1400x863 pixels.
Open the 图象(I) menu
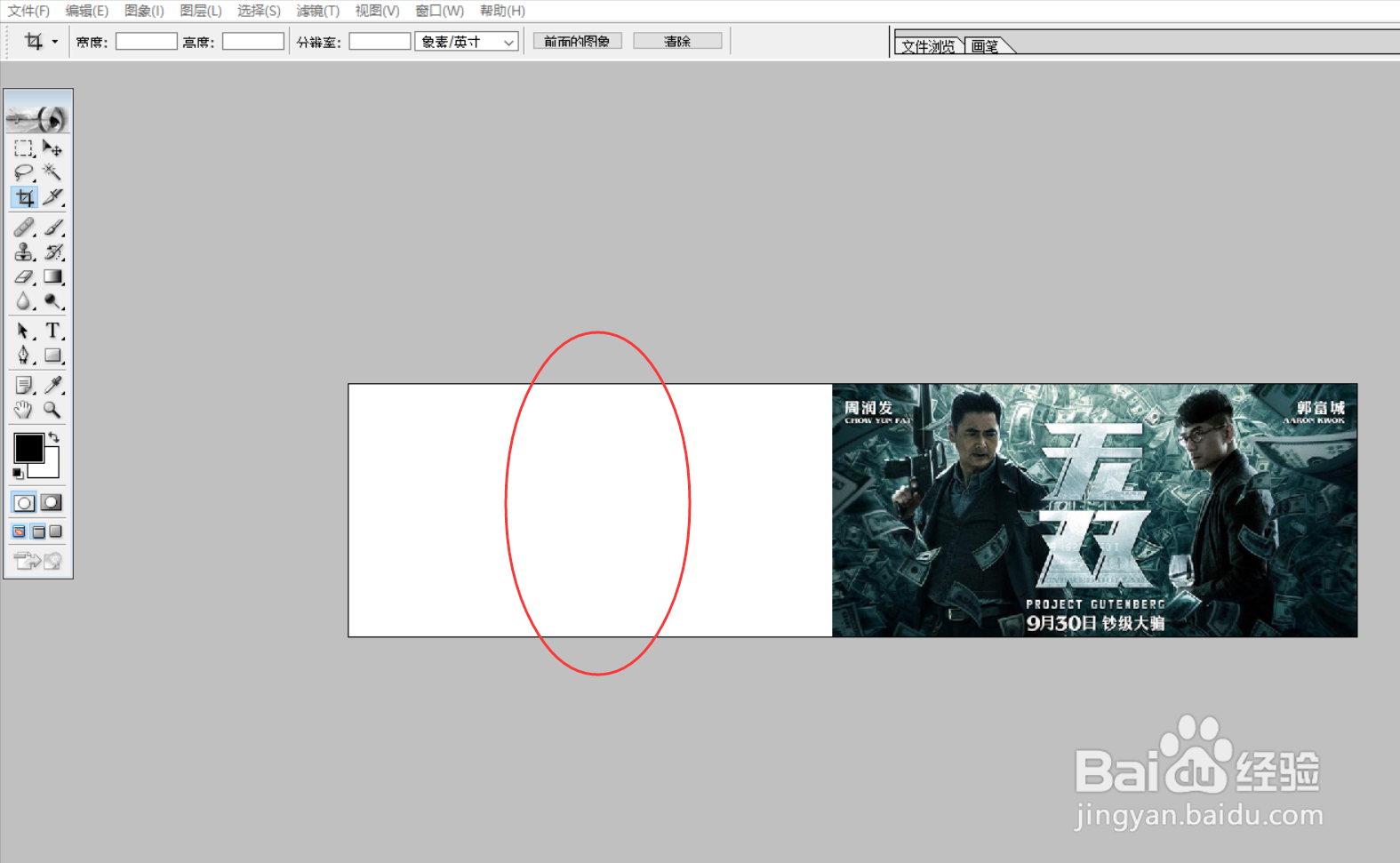click(x=144, y=11)
